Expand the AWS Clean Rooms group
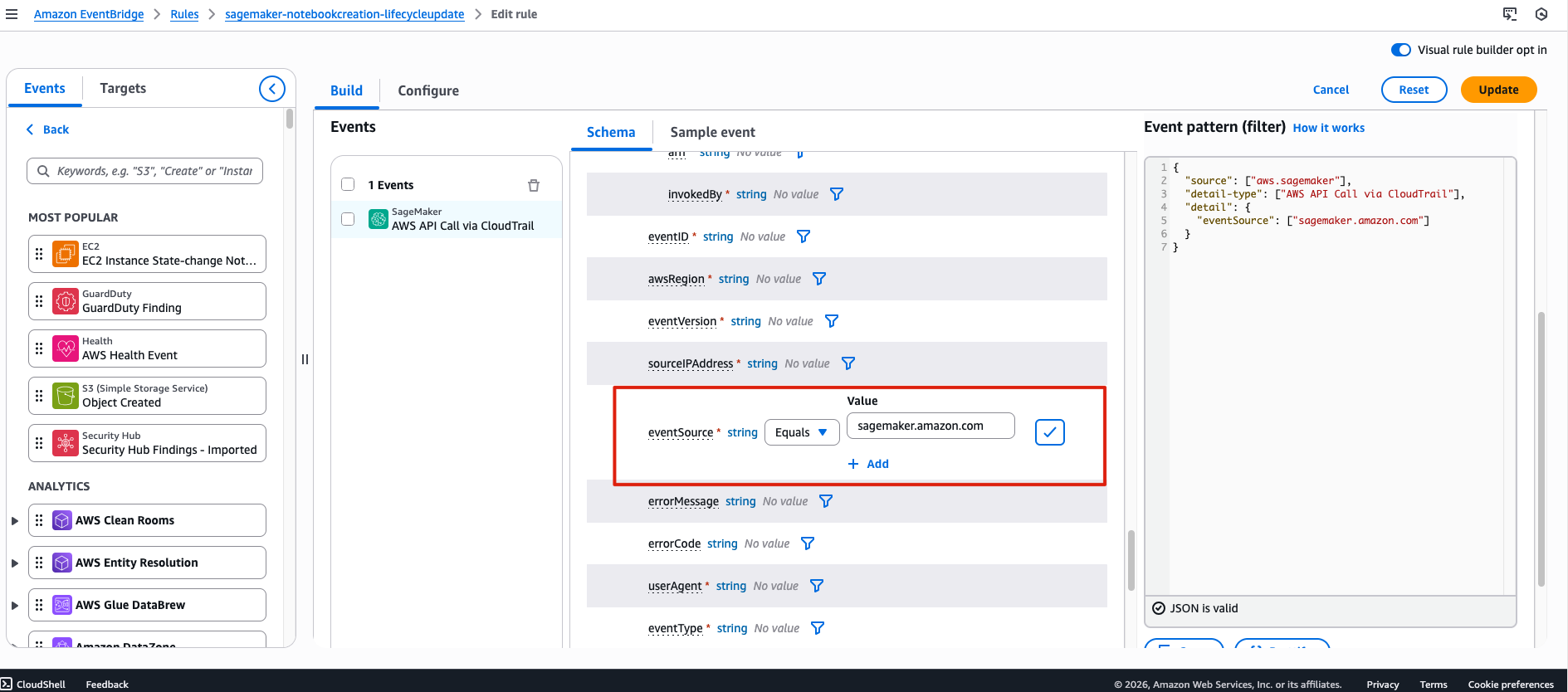This screenshot has height=692, width=1568. point(15,521)
